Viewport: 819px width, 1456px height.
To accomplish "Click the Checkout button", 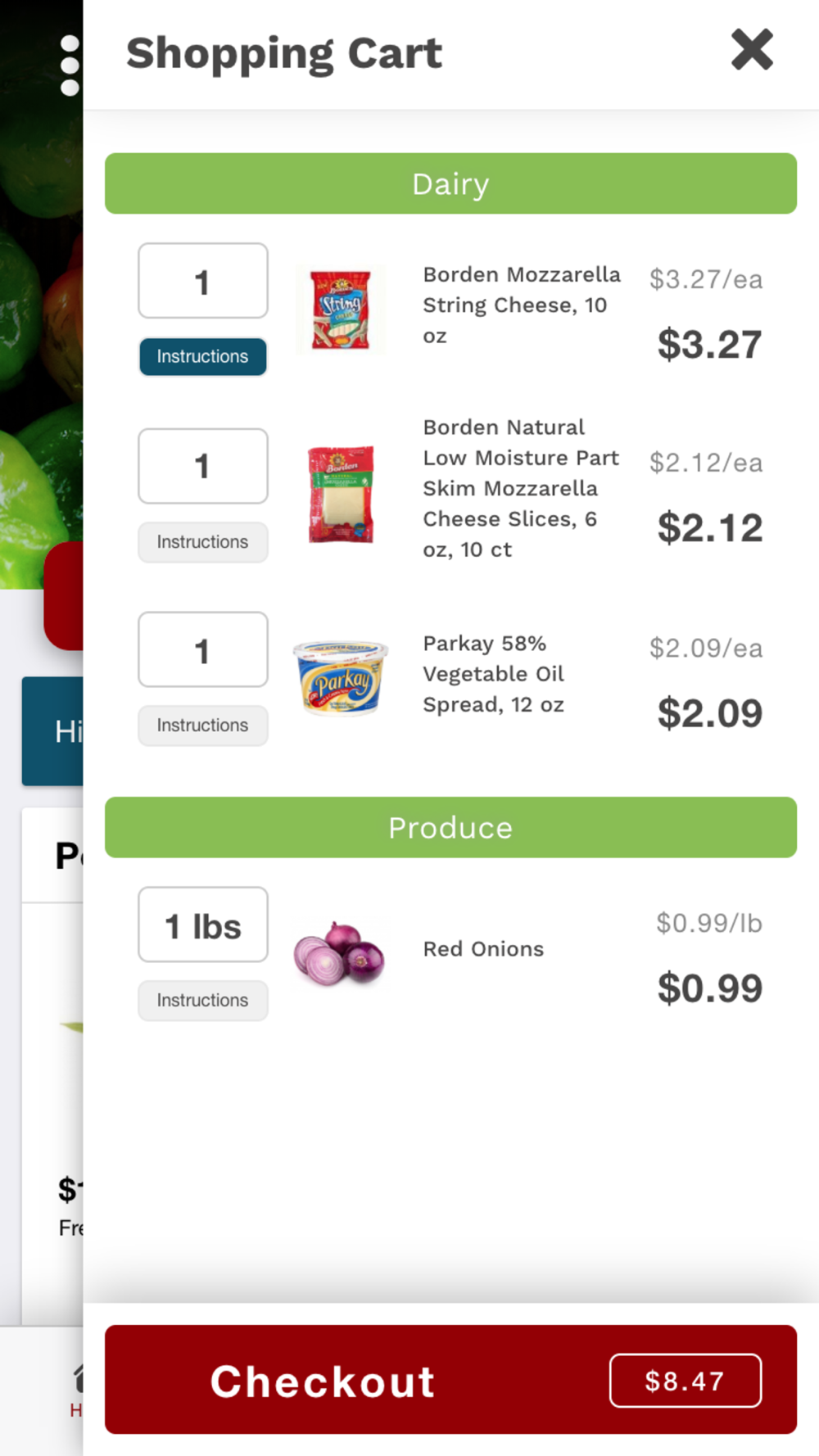I will click(450, 1380).
